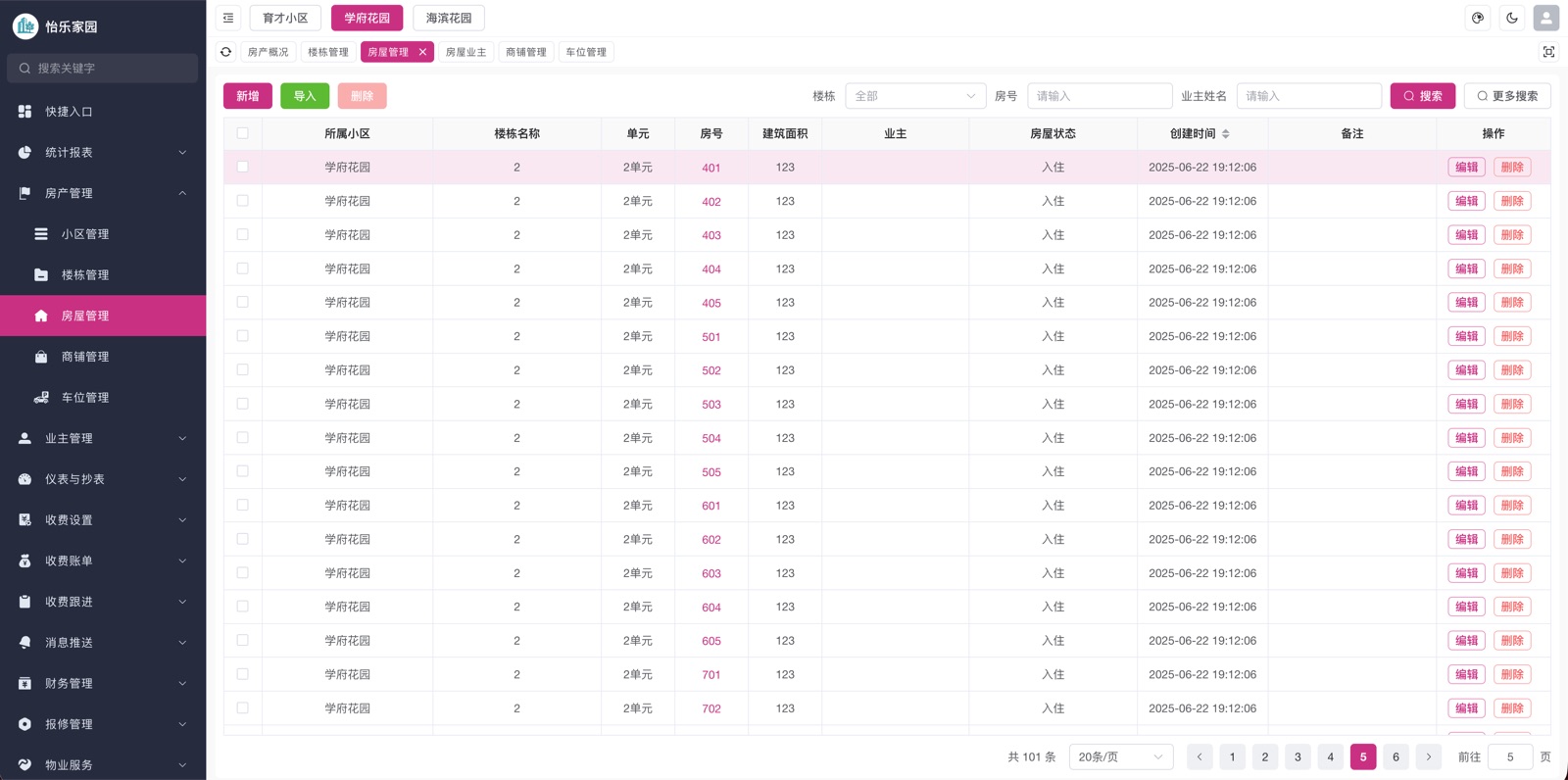Check the row for room 601
Image resolution: width=1568 pixels, height=780 pixels.
tap(242, 505)
